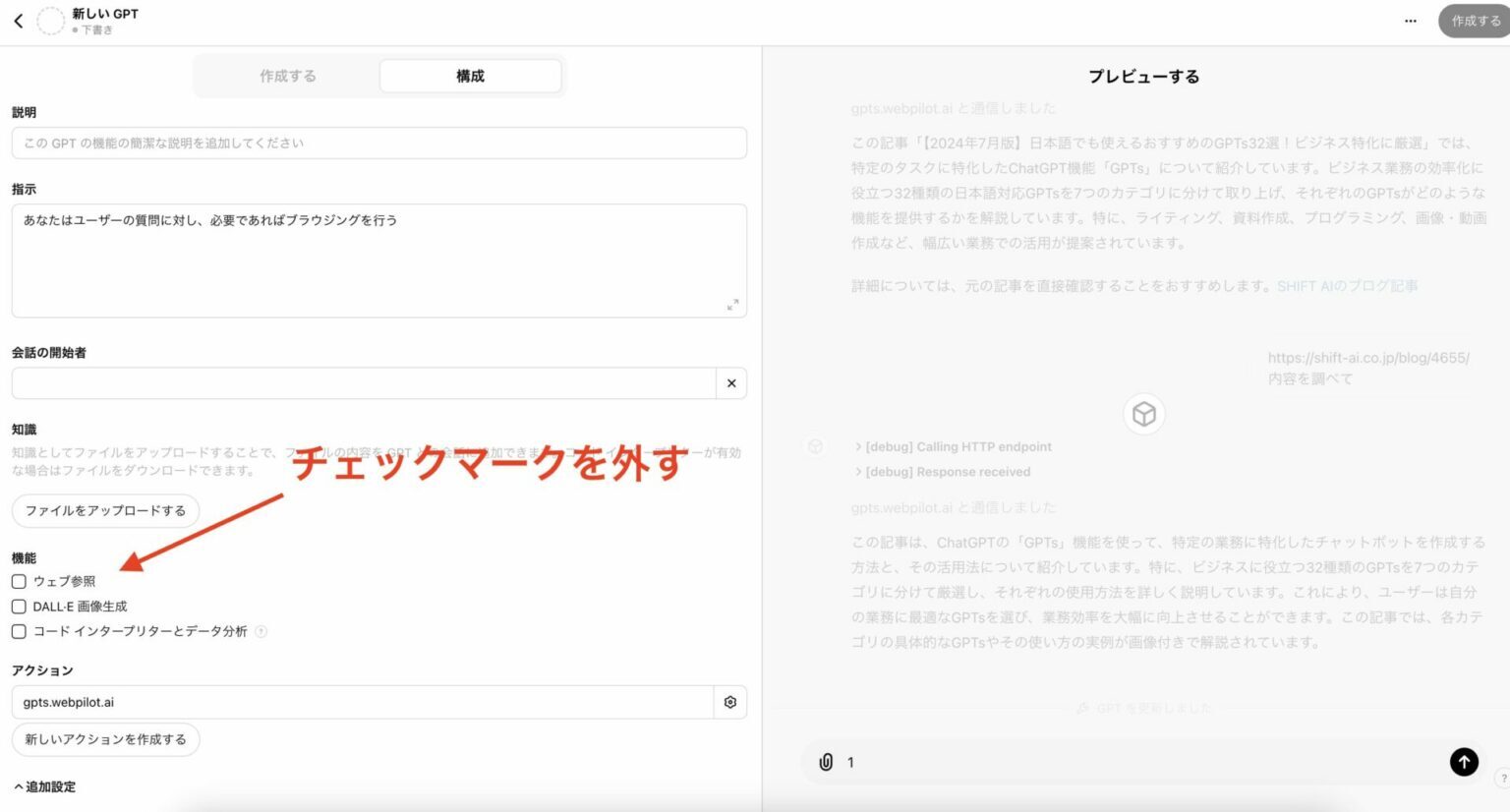Switch to the 作成する tab

[x=287, y=76]
